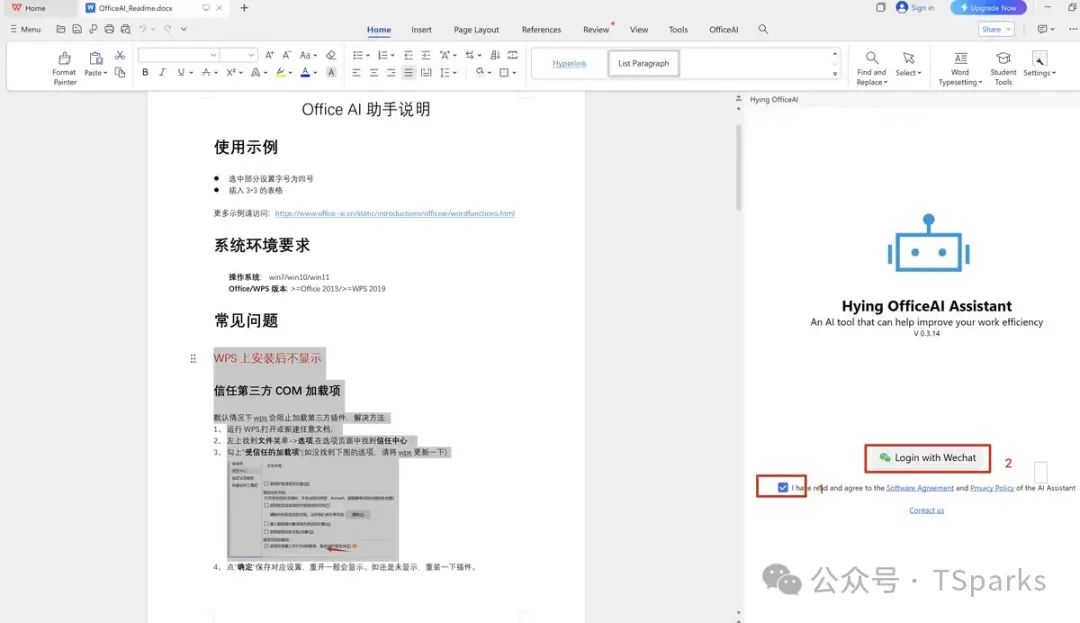Click the clear formatting eraser icon
The image size is (1080, 623).
331,55
